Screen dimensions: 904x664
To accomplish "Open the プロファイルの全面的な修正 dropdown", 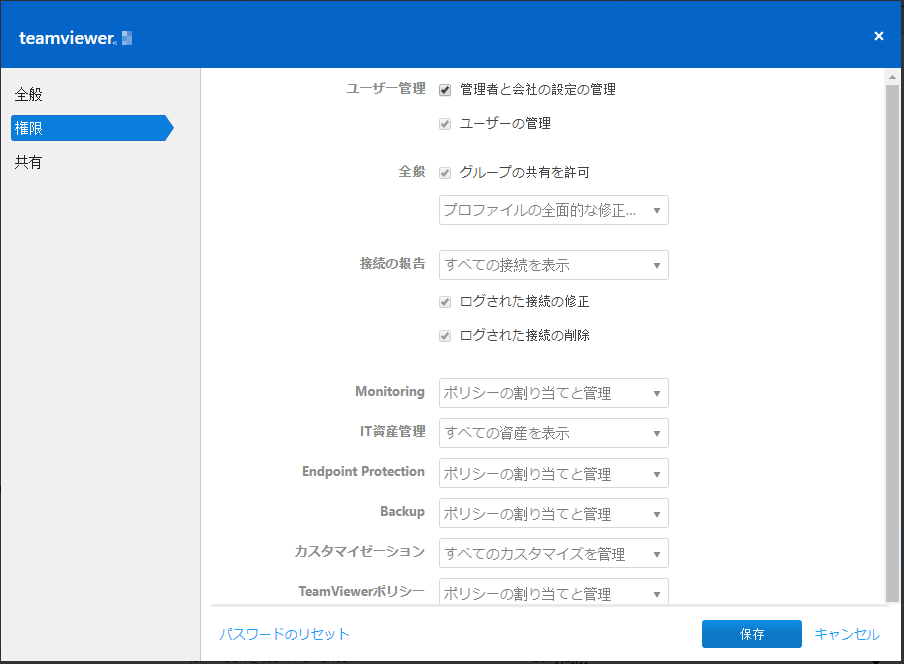I will point(553,210).
